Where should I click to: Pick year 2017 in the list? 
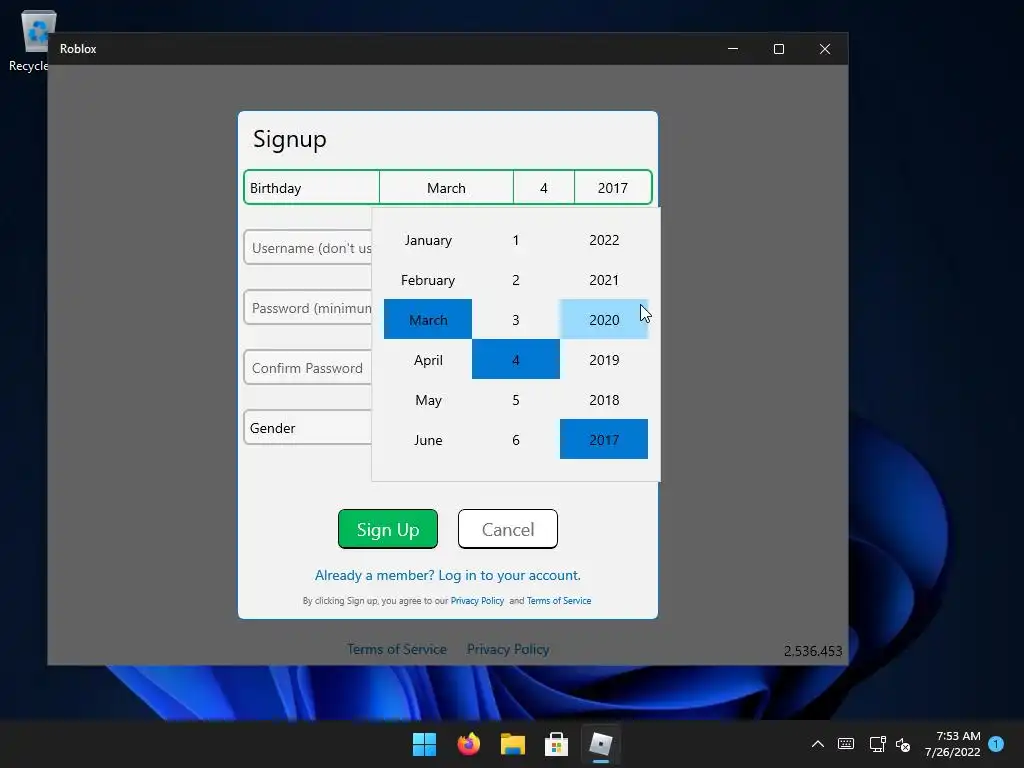tap(604, 440)
